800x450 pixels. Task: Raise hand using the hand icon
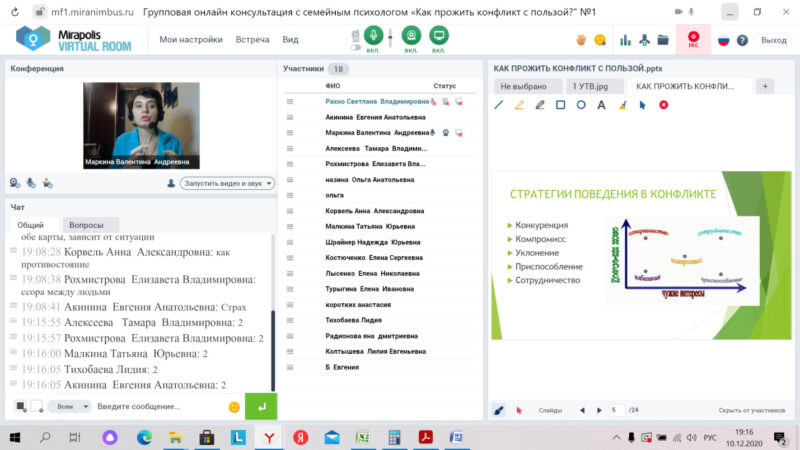pos(581,40)
